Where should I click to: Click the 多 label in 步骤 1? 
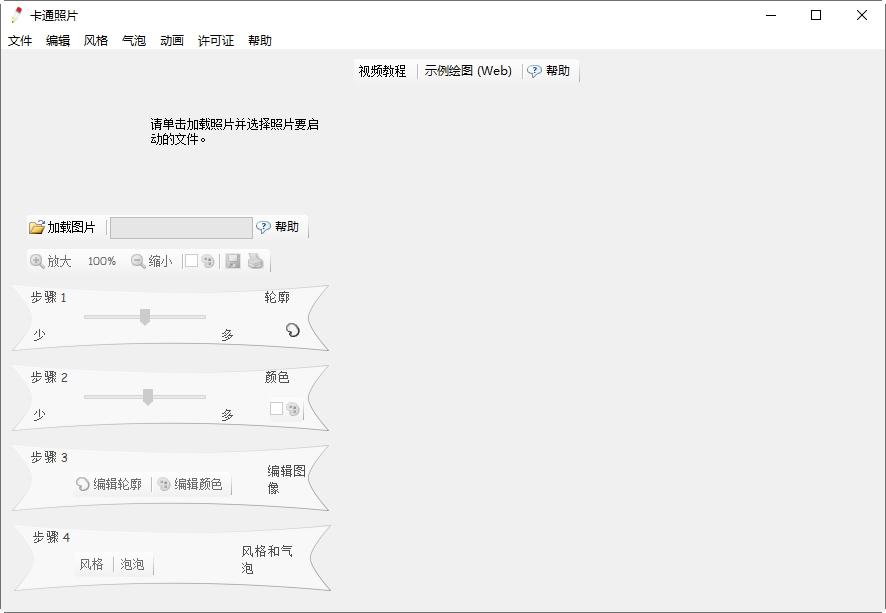[227, 334]
